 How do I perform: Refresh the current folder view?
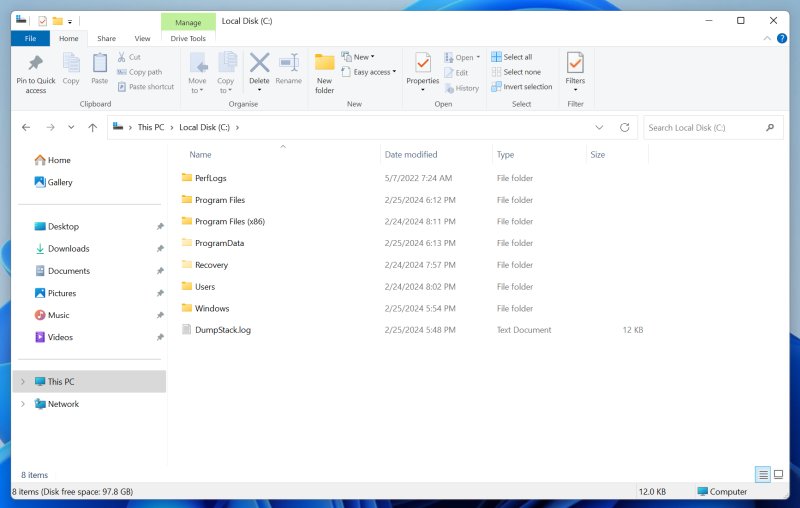624,128
